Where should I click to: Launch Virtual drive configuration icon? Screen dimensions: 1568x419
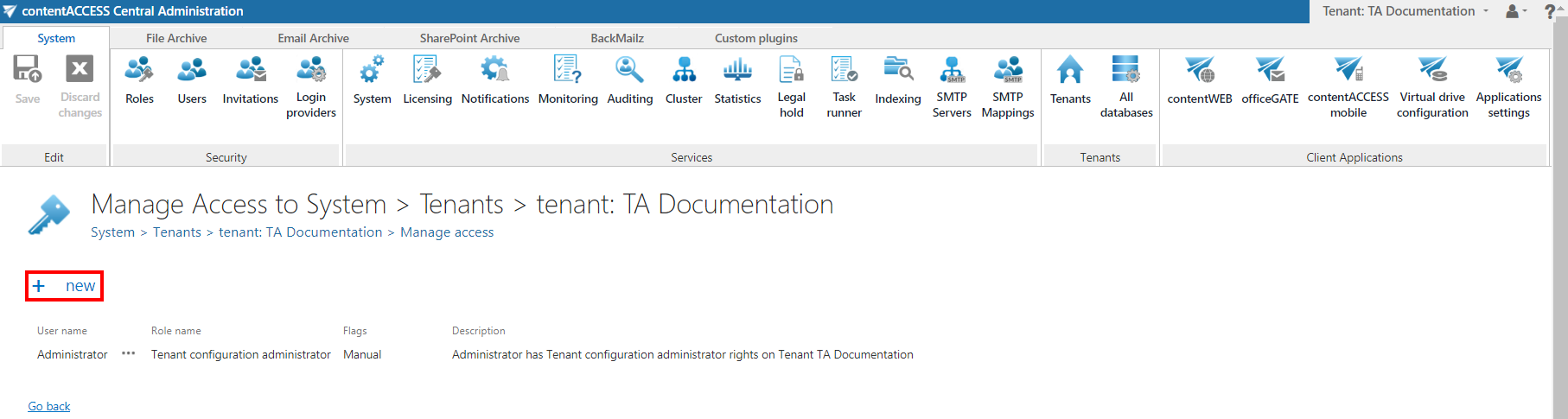click(x=1431, y=86)
